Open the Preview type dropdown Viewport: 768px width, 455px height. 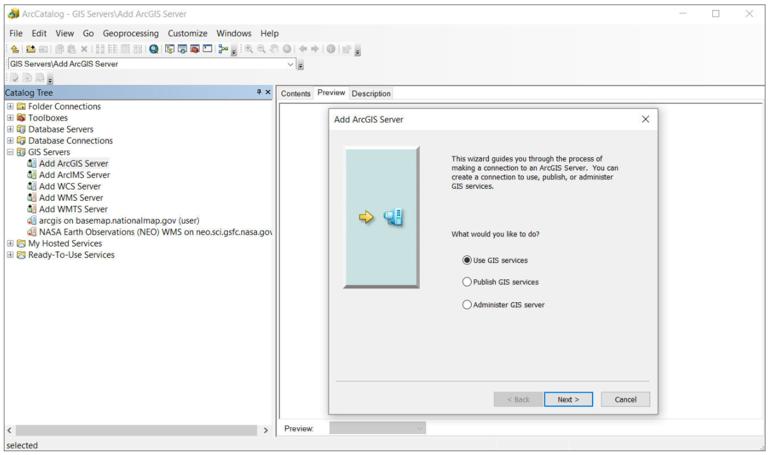[420, 429]
